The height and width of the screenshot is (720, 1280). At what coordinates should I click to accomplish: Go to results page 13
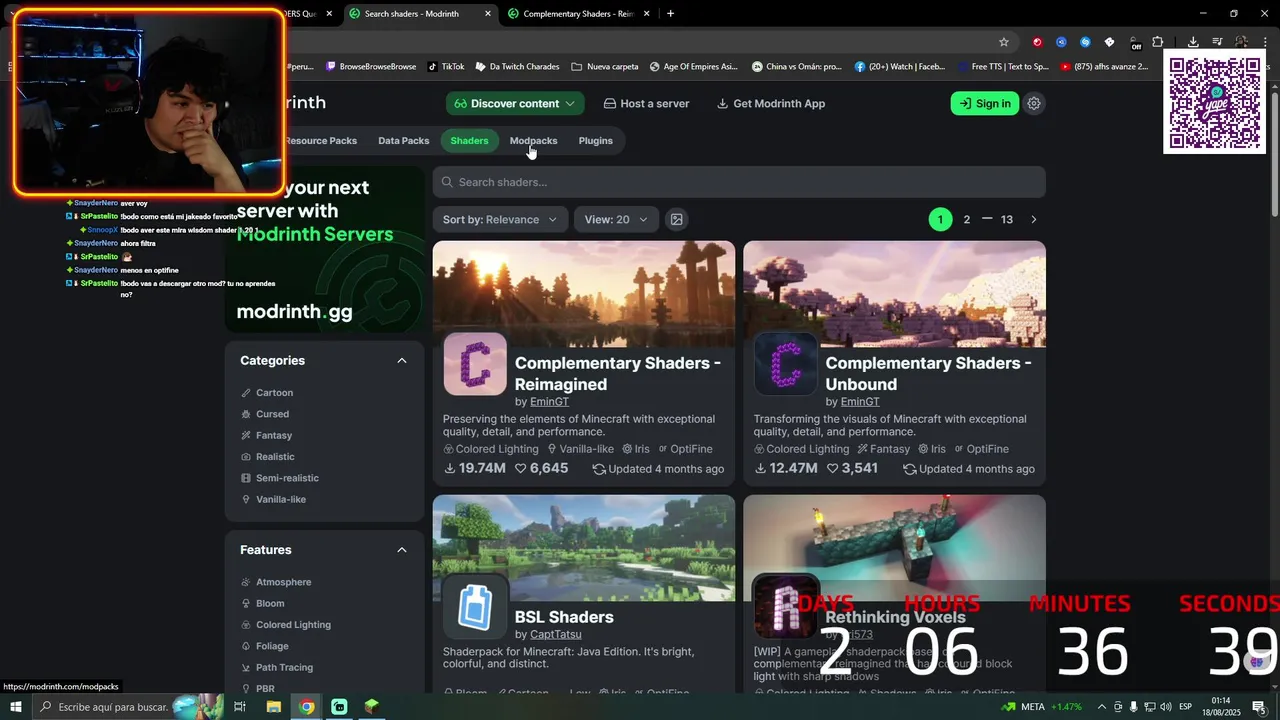click(x=1007, y=219)
